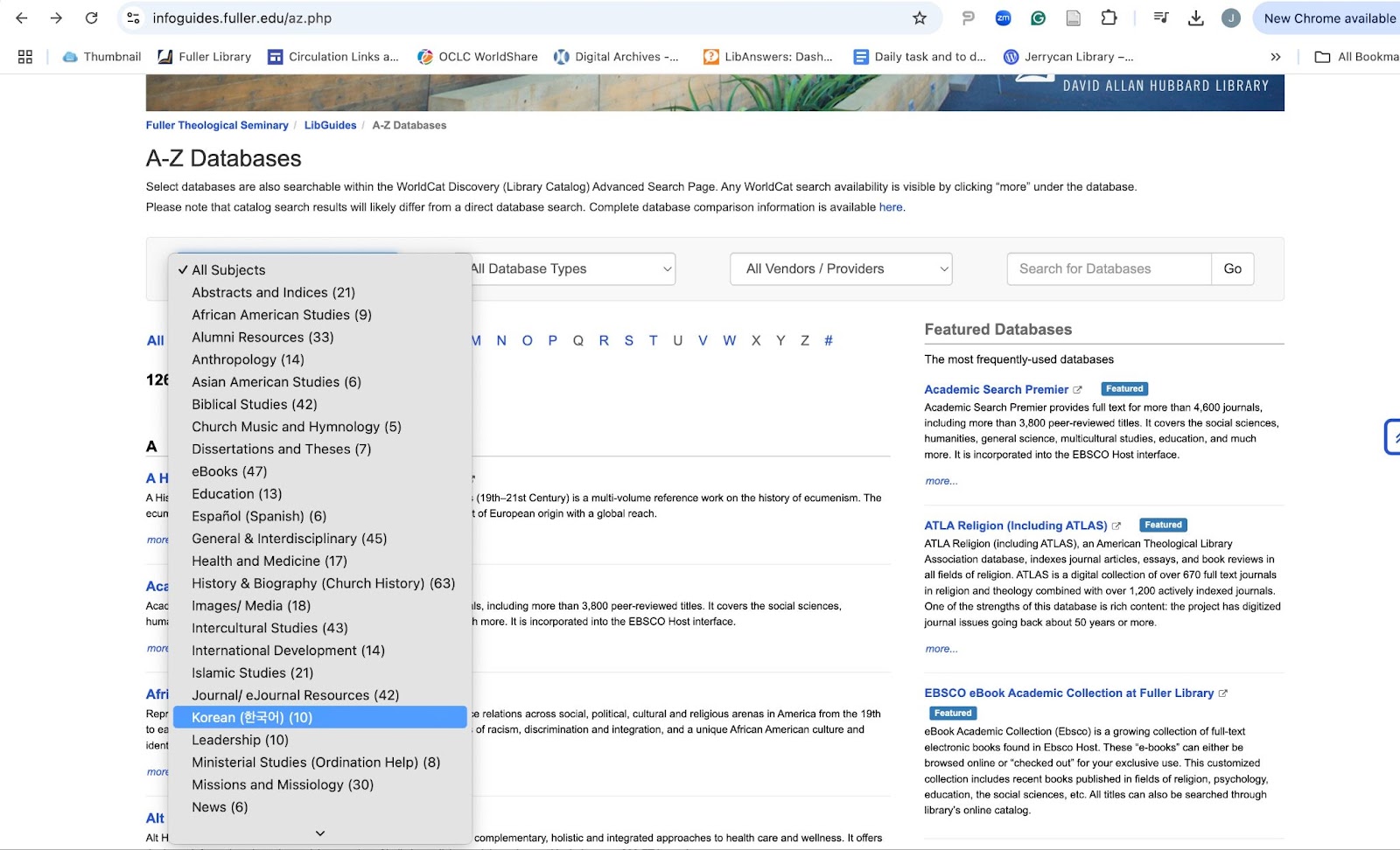Open Chrome downloads
Image resolution: width=1400 pixels, height=850 pixels.
(1196, 18)
